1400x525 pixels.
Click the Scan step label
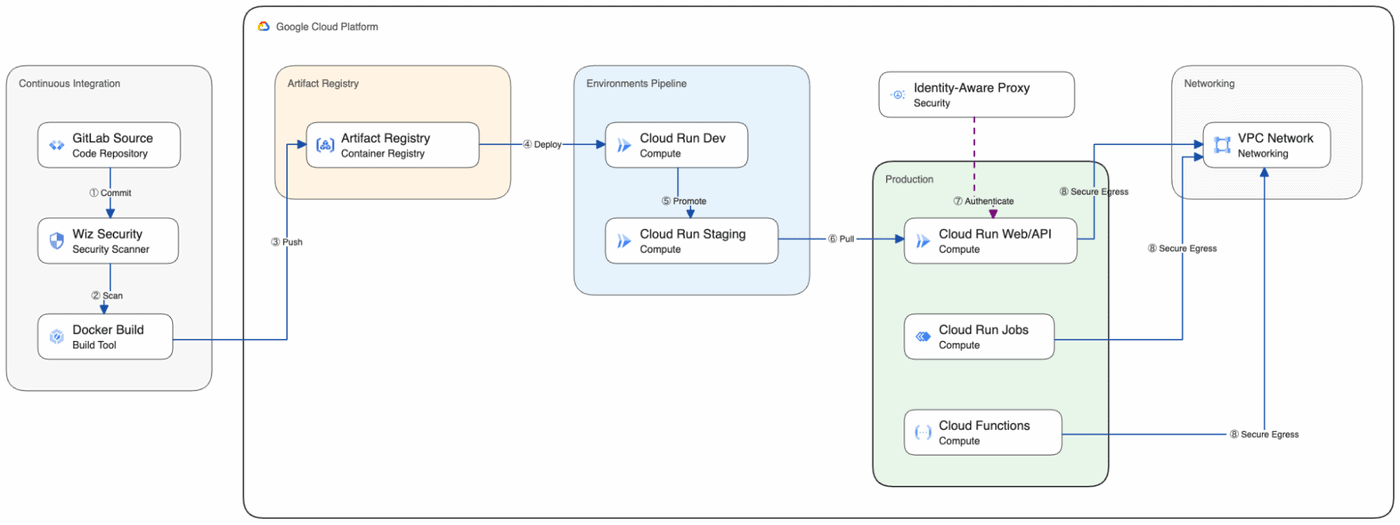pyautogui.click(x=107, y=295)
